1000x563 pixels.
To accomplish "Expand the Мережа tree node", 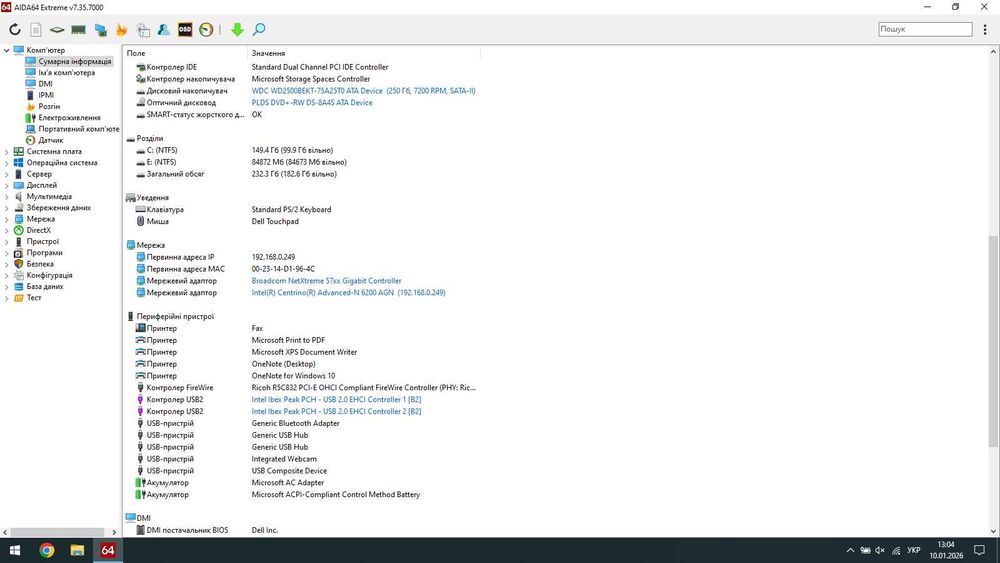I will pos(6,219).
